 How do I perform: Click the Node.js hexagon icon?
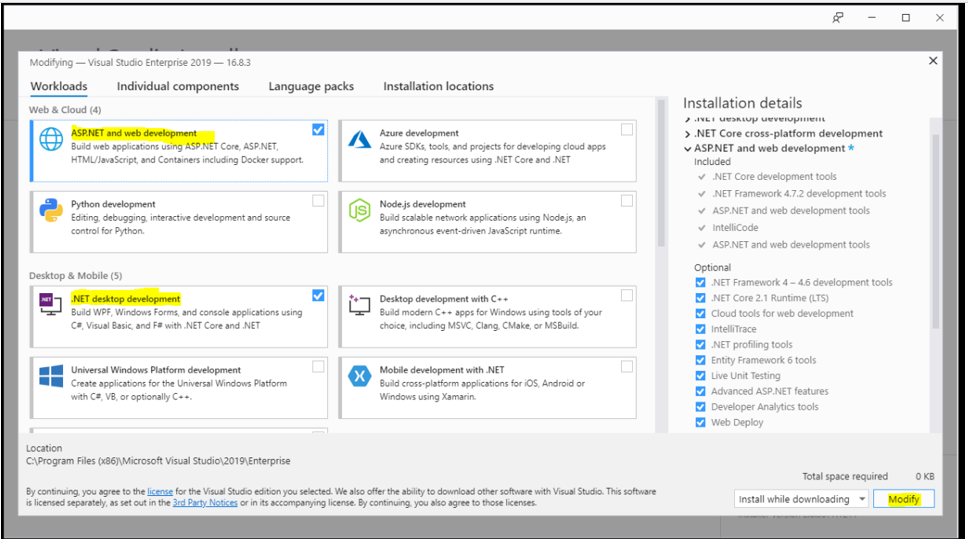[x=359, y=210]
